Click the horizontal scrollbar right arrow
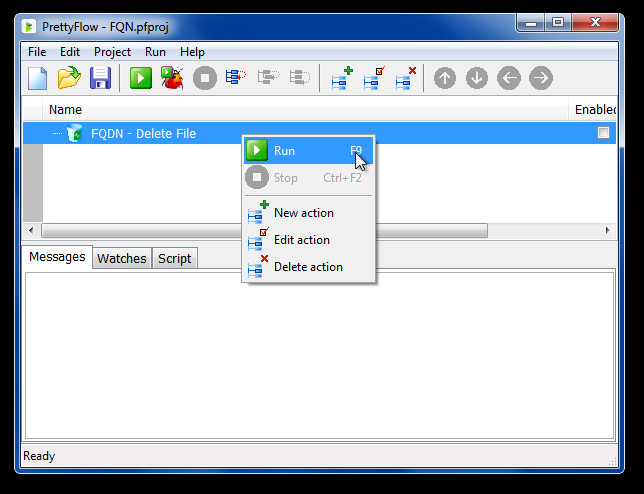Viewport: 644px width, 494px height. [x=607, y=230]
